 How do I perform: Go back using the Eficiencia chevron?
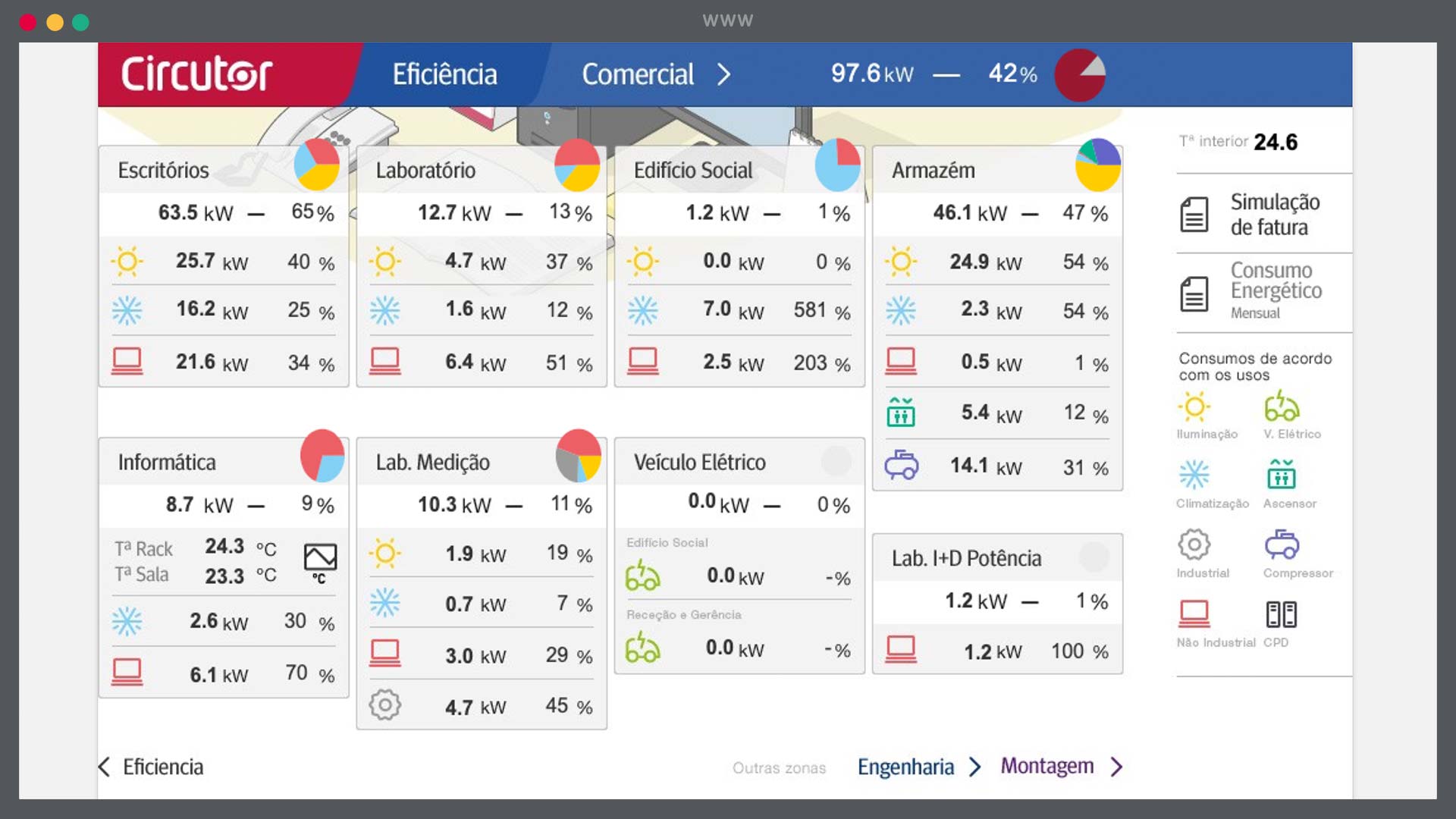(x=105, y=767)
